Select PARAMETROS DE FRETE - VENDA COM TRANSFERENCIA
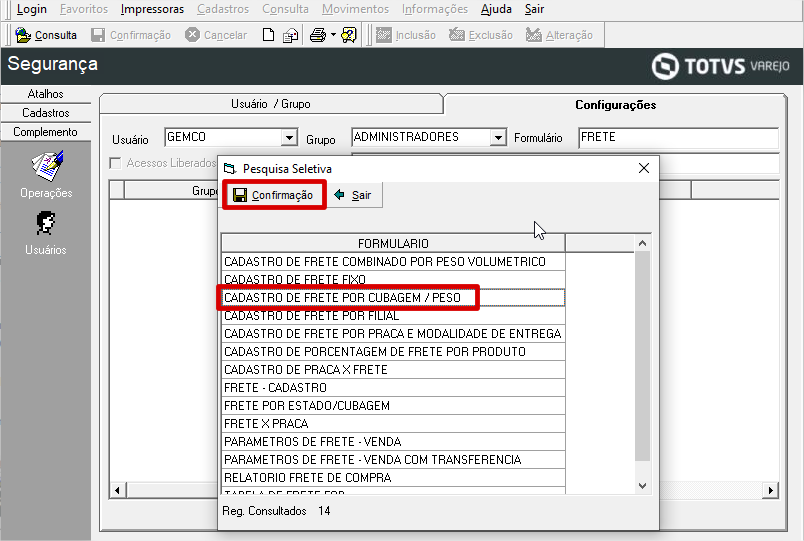Screen dimensions: 804x541 393,459
